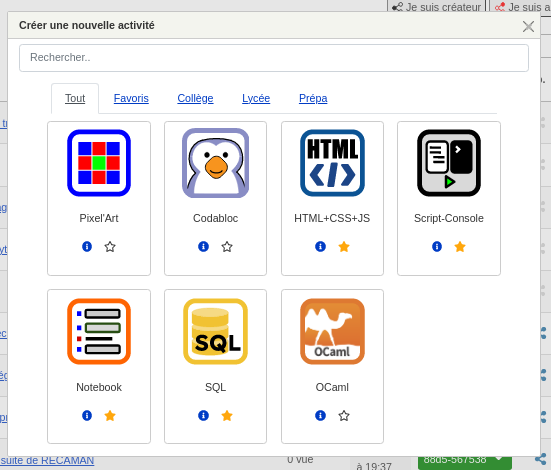This screenshot has height=470, width=551.
Task: Show info for Notebook
Action: 87,416
